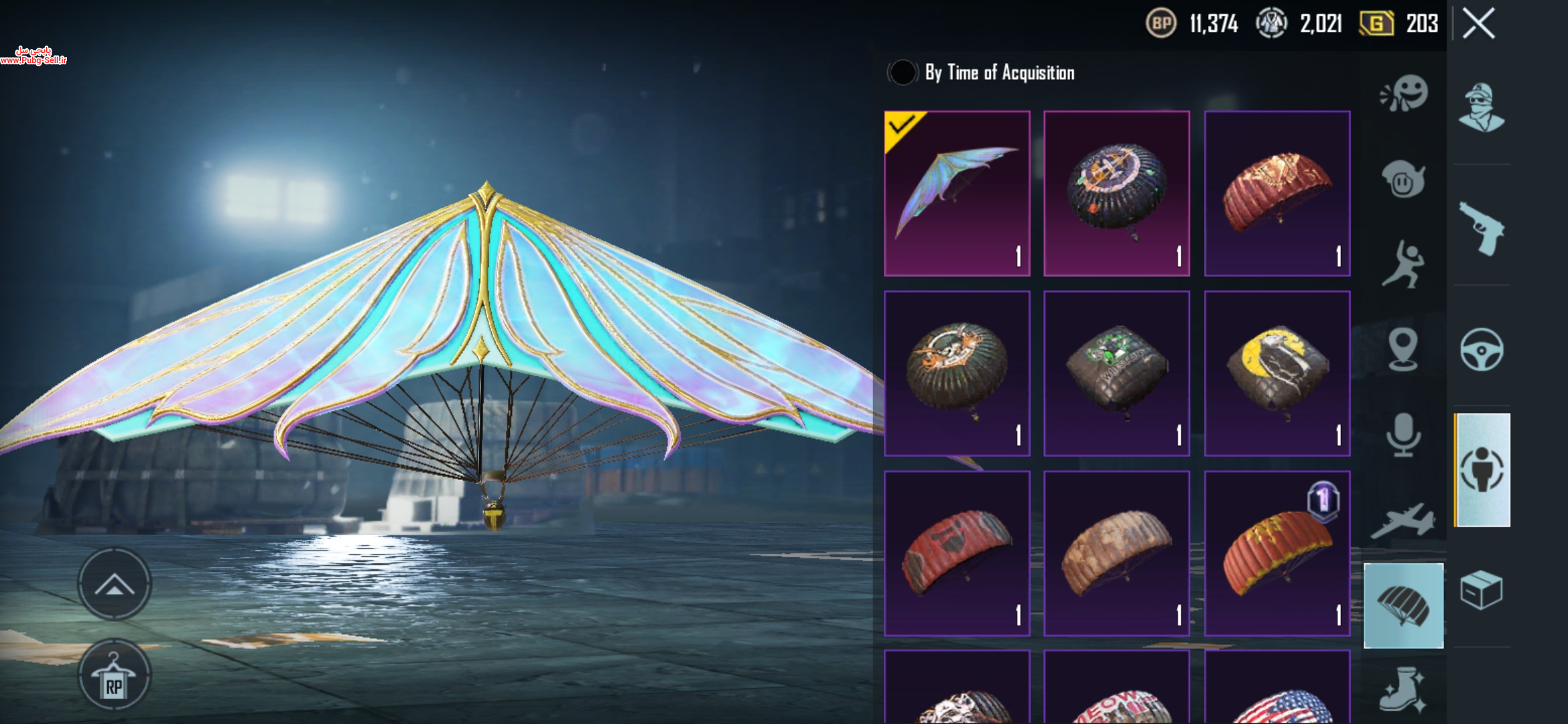Select the crate box category icon

click(x=1482, y=590)
